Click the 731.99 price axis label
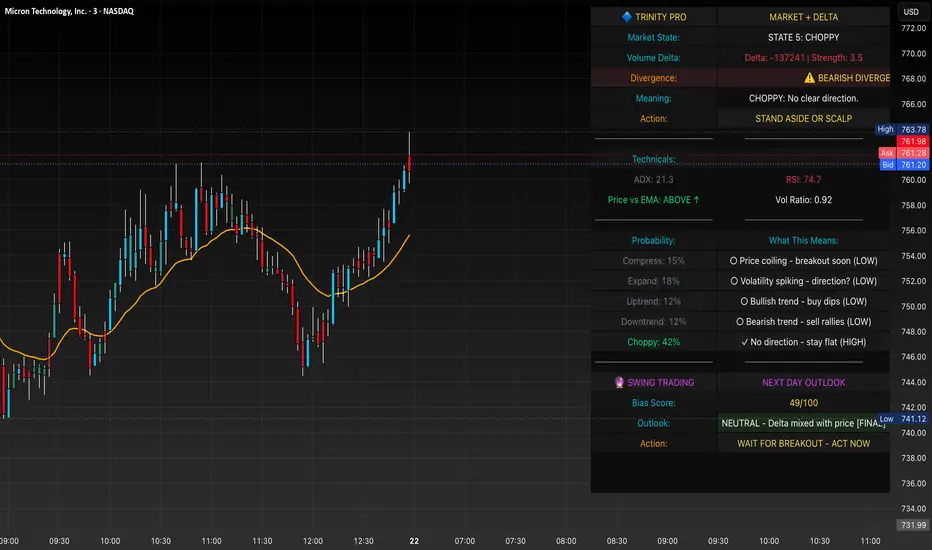This screenshot has height=550, width=932. tap(912, 525)
